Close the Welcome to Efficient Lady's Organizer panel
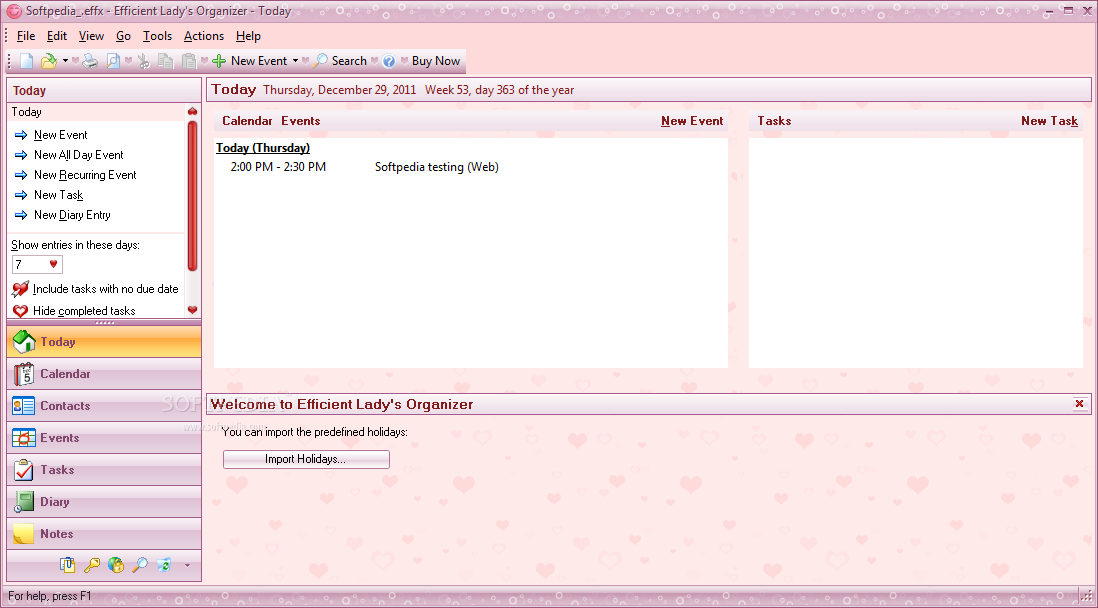This screenshot has width=1098, height=608. 1079,403
